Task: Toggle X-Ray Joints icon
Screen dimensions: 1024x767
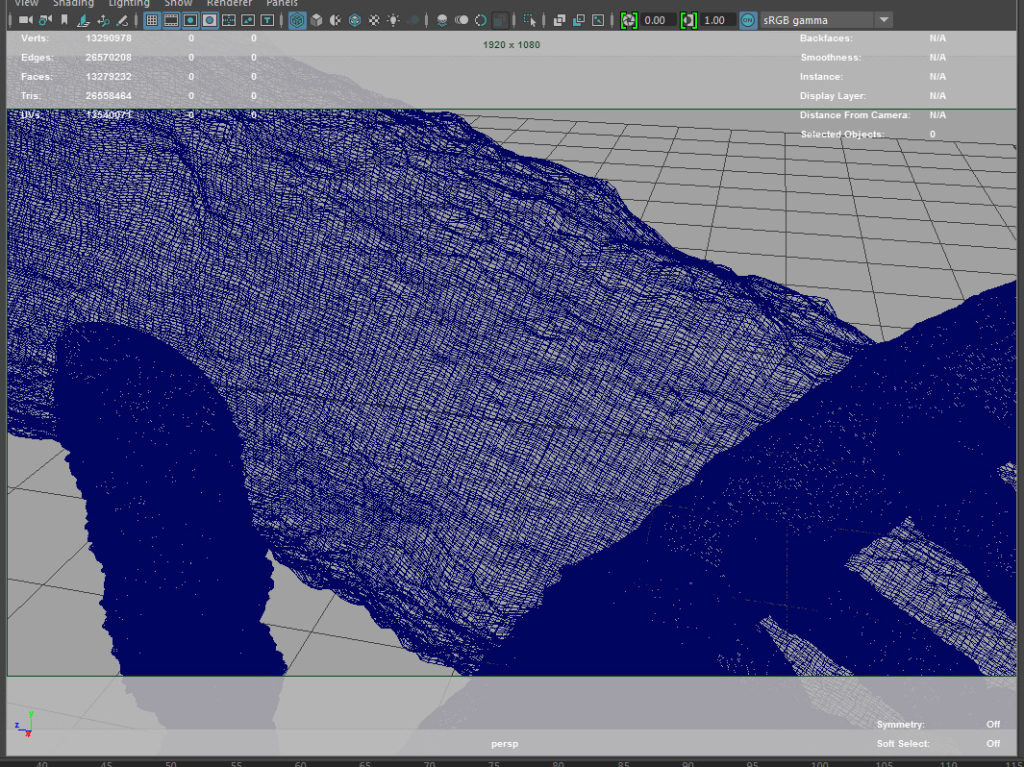Action: pyautogui.click(x=598, y=20)
